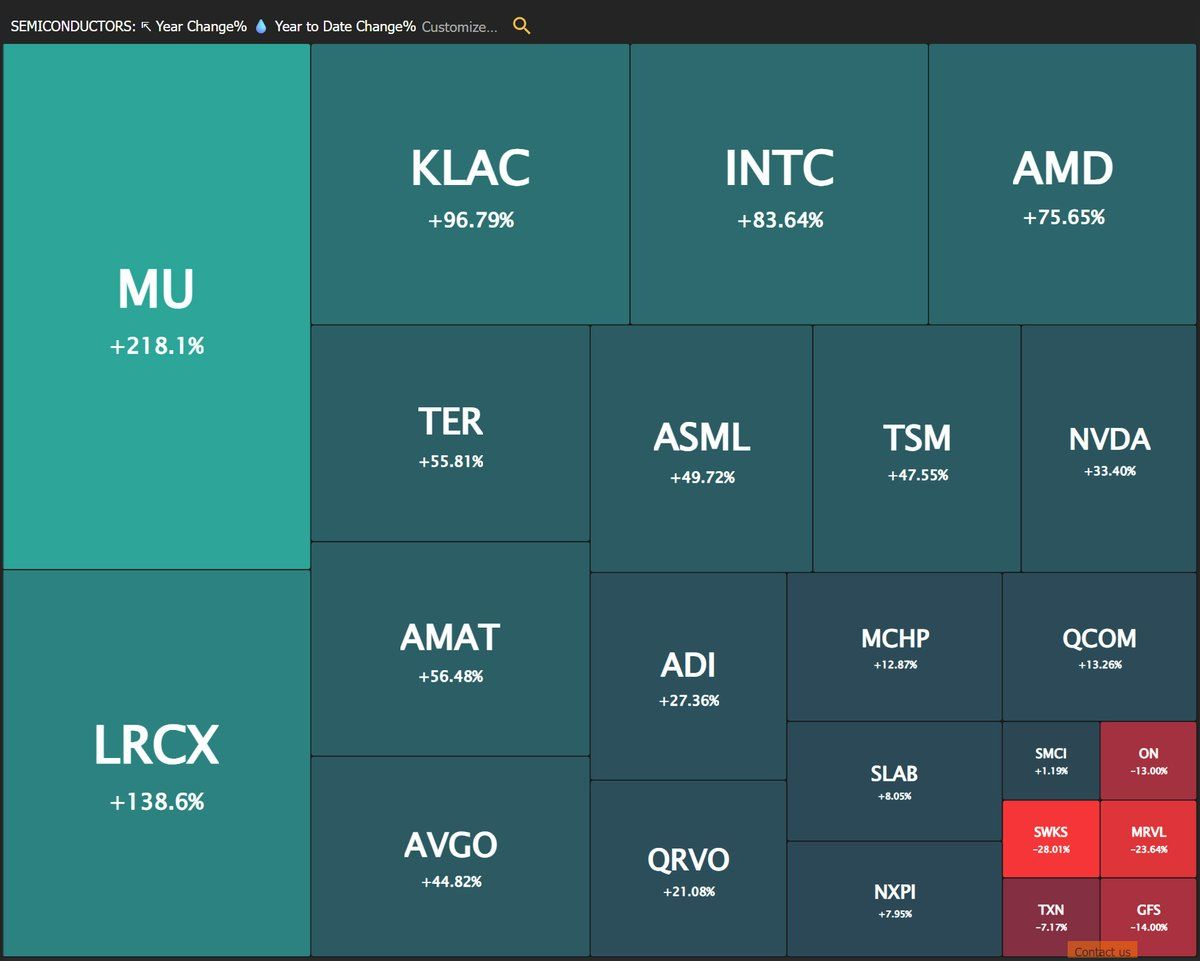
Task: Click the ASML tile
Action: (x=701, y=448)
